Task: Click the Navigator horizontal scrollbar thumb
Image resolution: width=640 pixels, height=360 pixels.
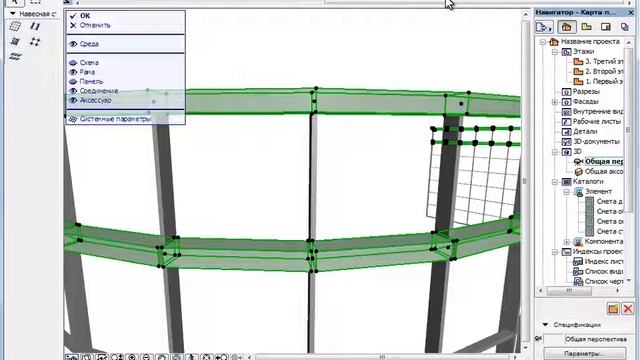Action: (x=569, y=291)
